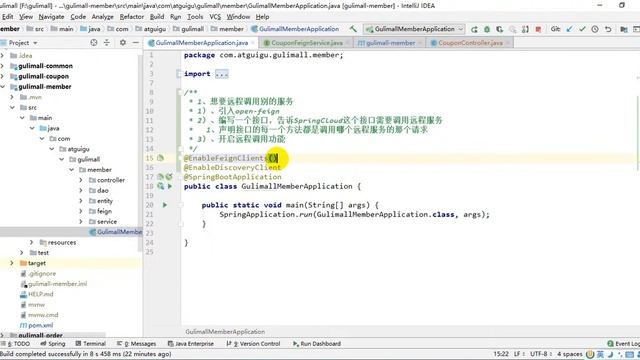Close the GulimallMemberApplication.java tab
Image resolution: width=640 pixels, height=360 pixels.
pos(253,43)
